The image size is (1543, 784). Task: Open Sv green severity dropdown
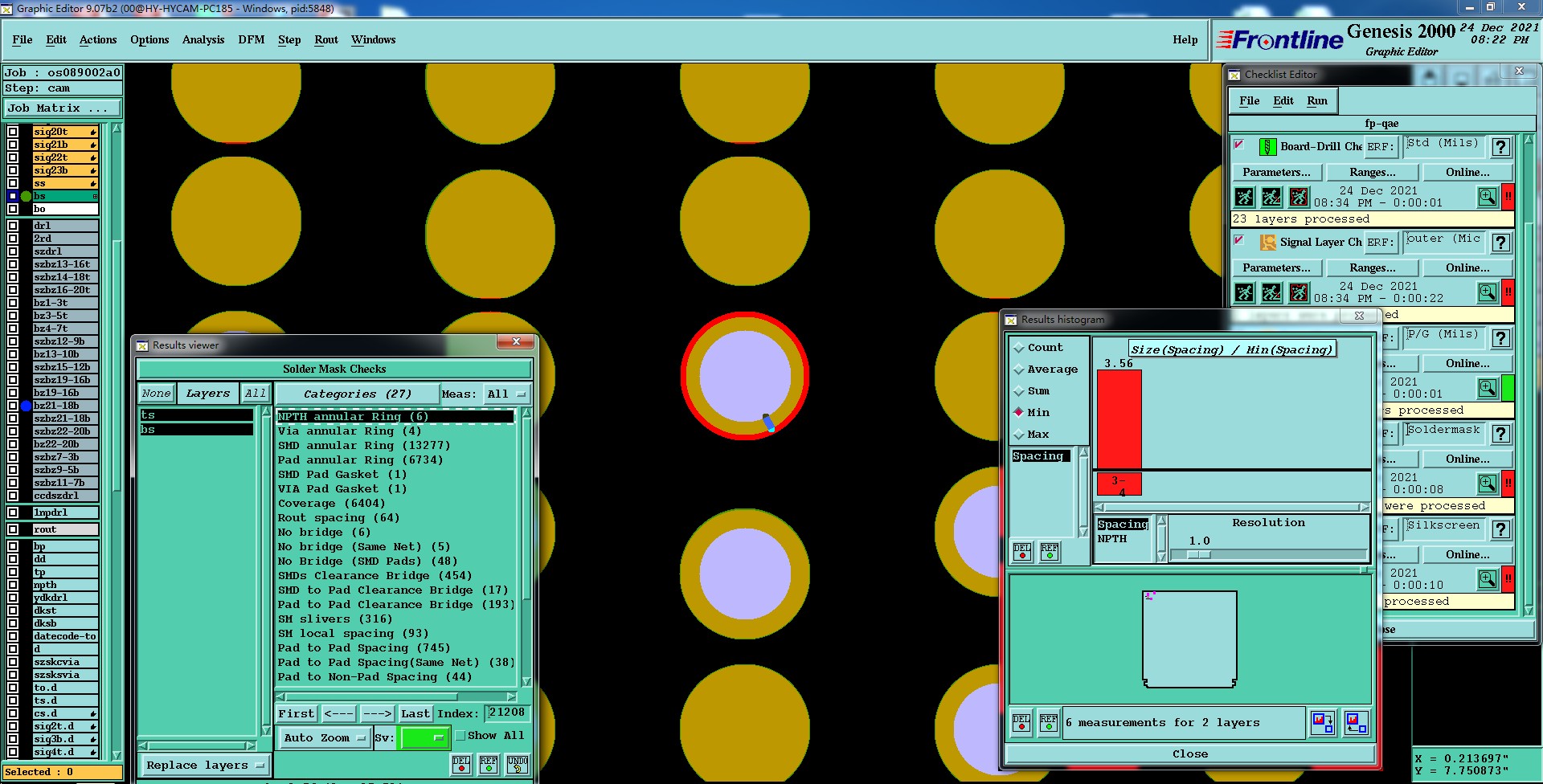424,737
